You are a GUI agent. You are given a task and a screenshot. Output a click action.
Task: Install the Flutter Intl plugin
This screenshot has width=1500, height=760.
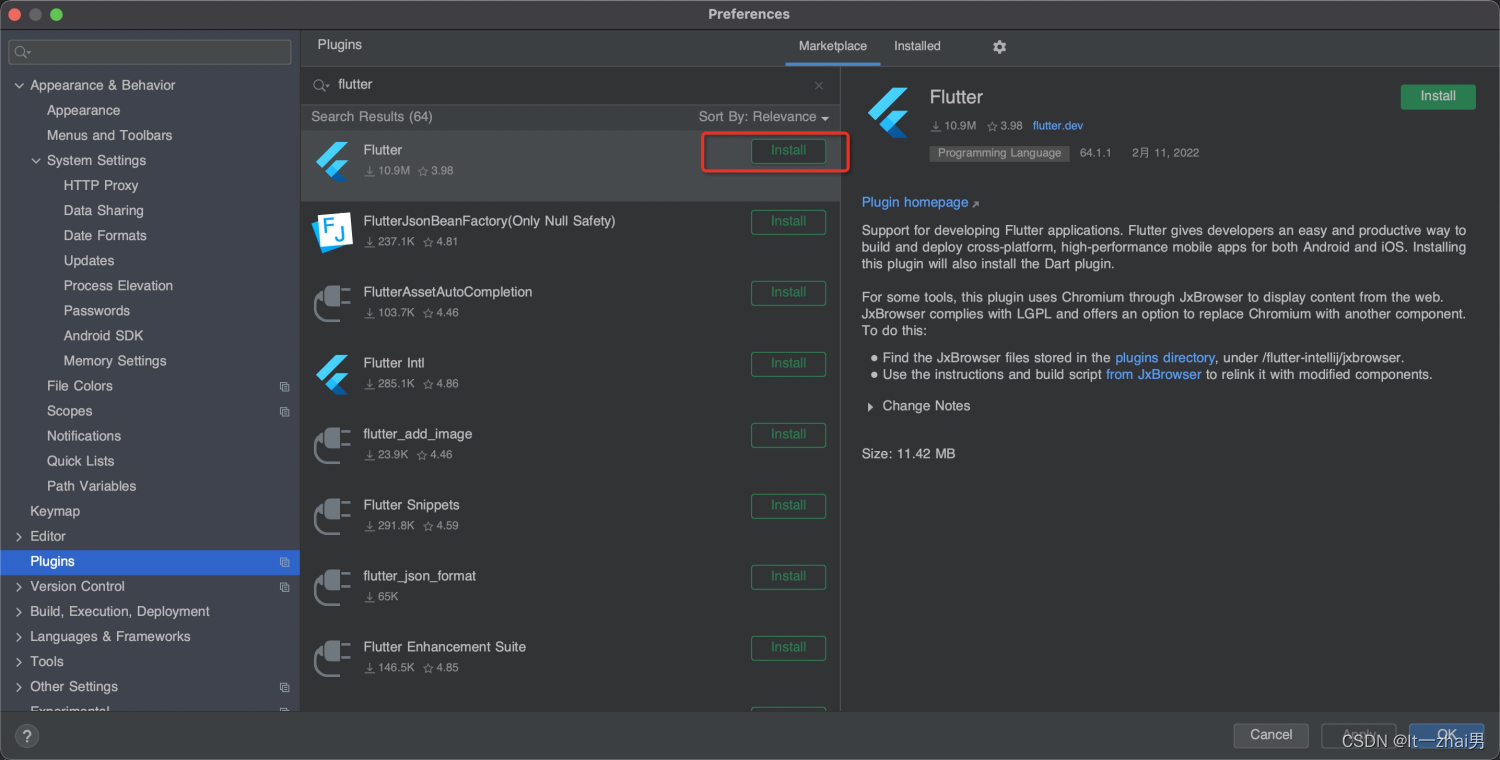788,364
